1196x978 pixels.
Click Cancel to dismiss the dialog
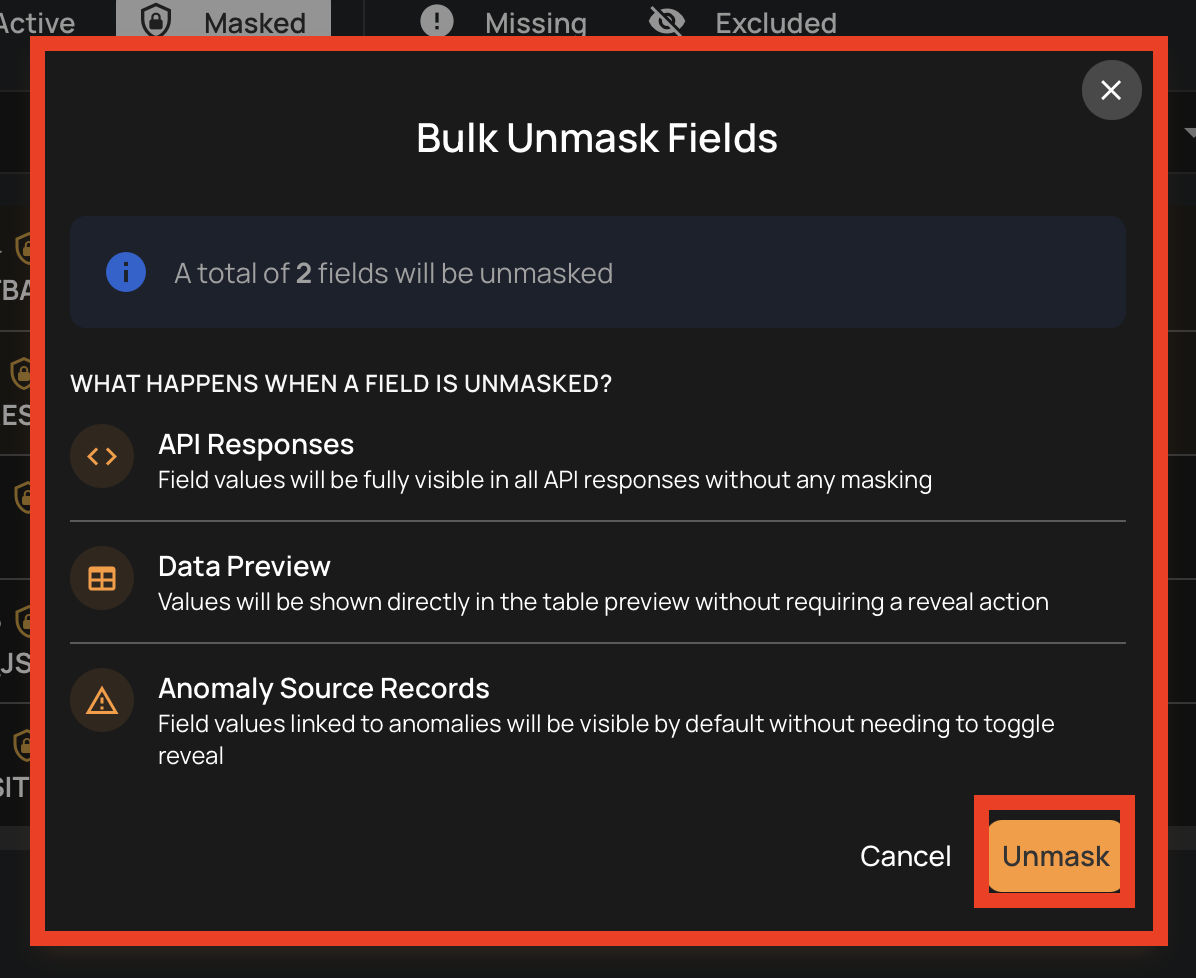pyautogui.click(x=905, y=856)
